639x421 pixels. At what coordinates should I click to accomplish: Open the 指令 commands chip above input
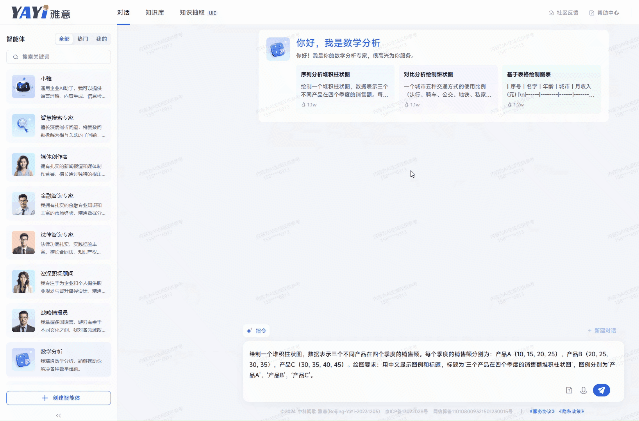[x=257, y=330]
